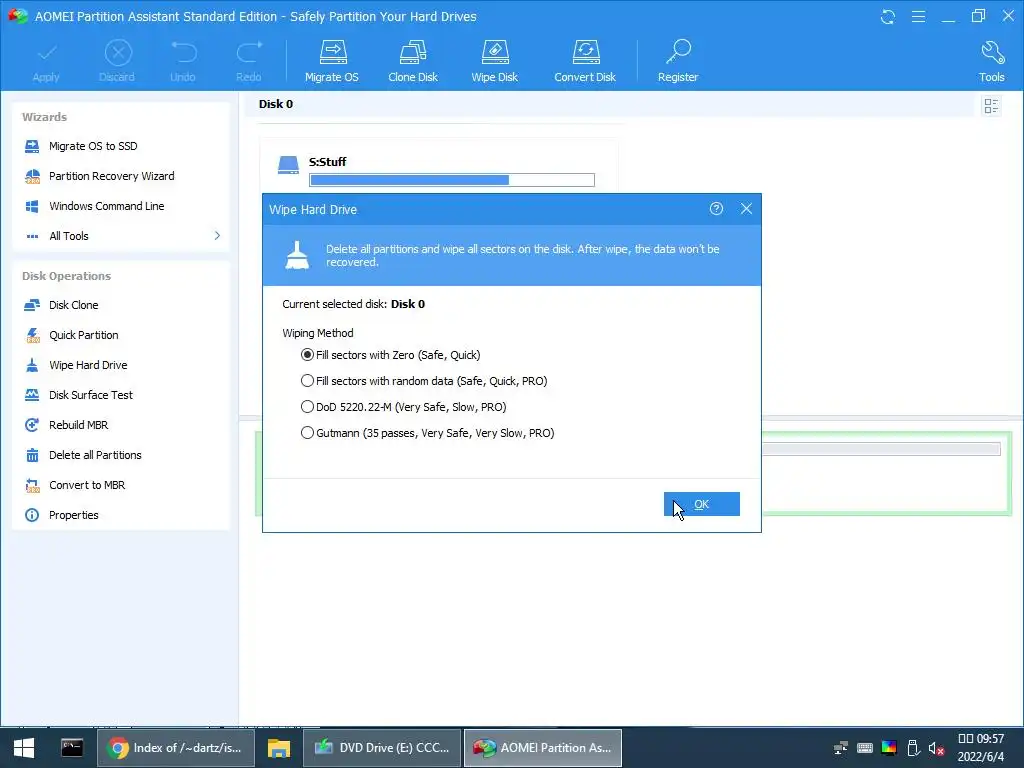Image resolution: width=1024 pixels, height=768 pixels.
Task: Select DoD 5220.22-M wiping method
Action: (307, 407)
